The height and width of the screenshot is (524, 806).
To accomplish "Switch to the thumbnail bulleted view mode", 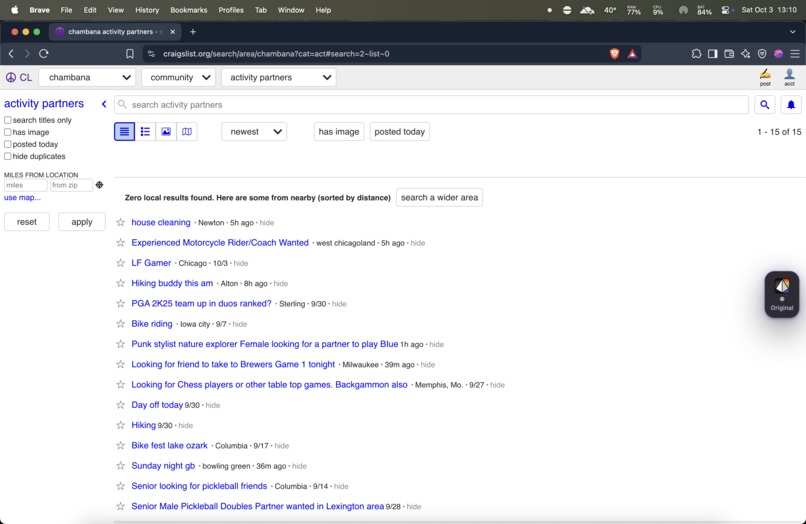I will click(x=145, y=132).
